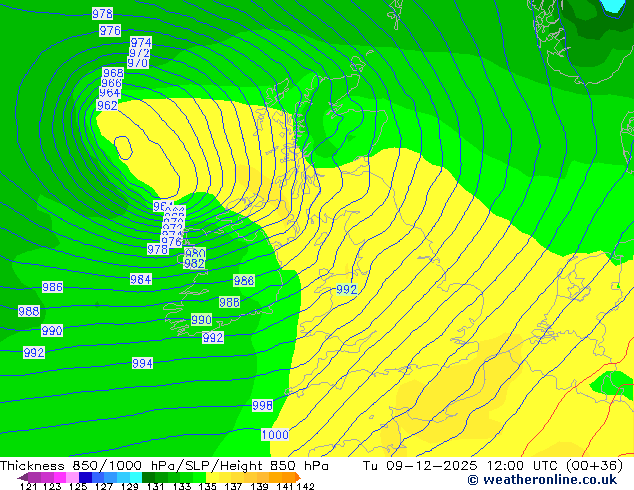Image resolution: width=634 pixels, height=490 pixels.
Task: Select the pale pink swatch beside legend value 125
Action: click(x=72, y=477)
